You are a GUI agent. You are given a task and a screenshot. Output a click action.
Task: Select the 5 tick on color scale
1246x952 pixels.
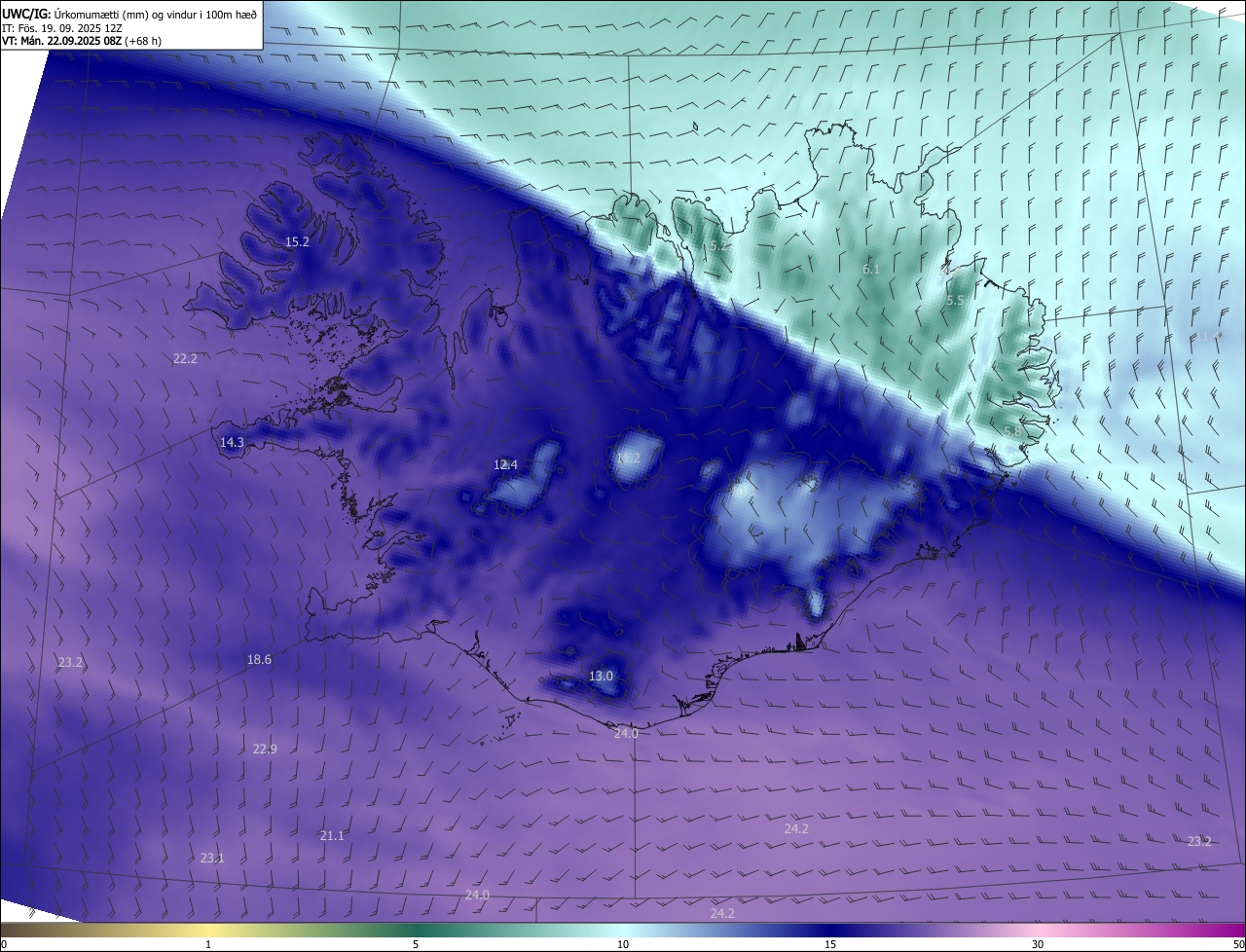(416, 944)
